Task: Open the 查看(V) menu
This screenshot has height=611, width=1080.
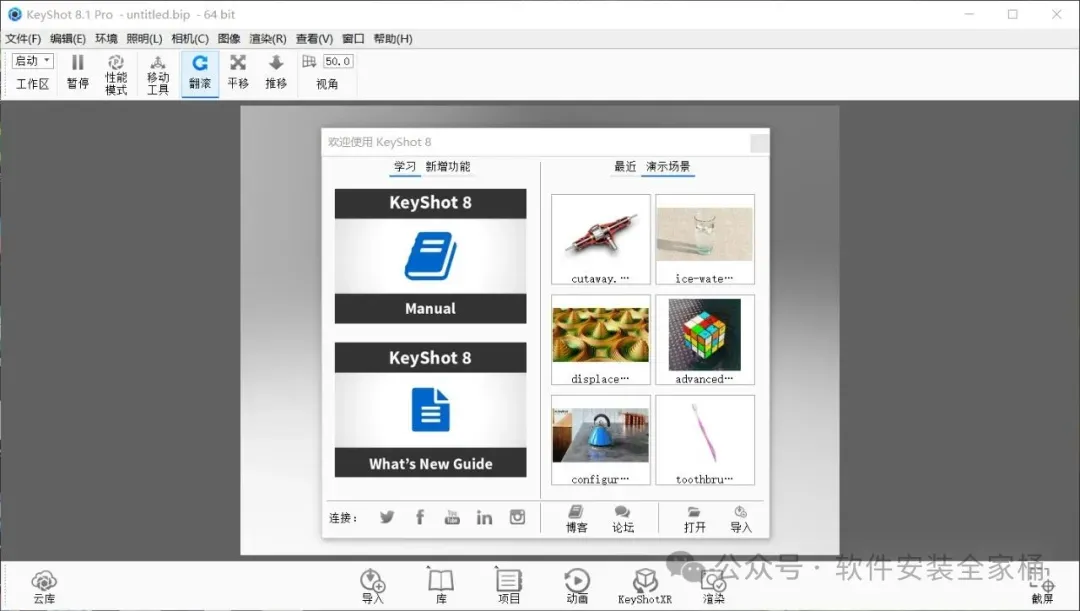Action: [x=314, y=39]
